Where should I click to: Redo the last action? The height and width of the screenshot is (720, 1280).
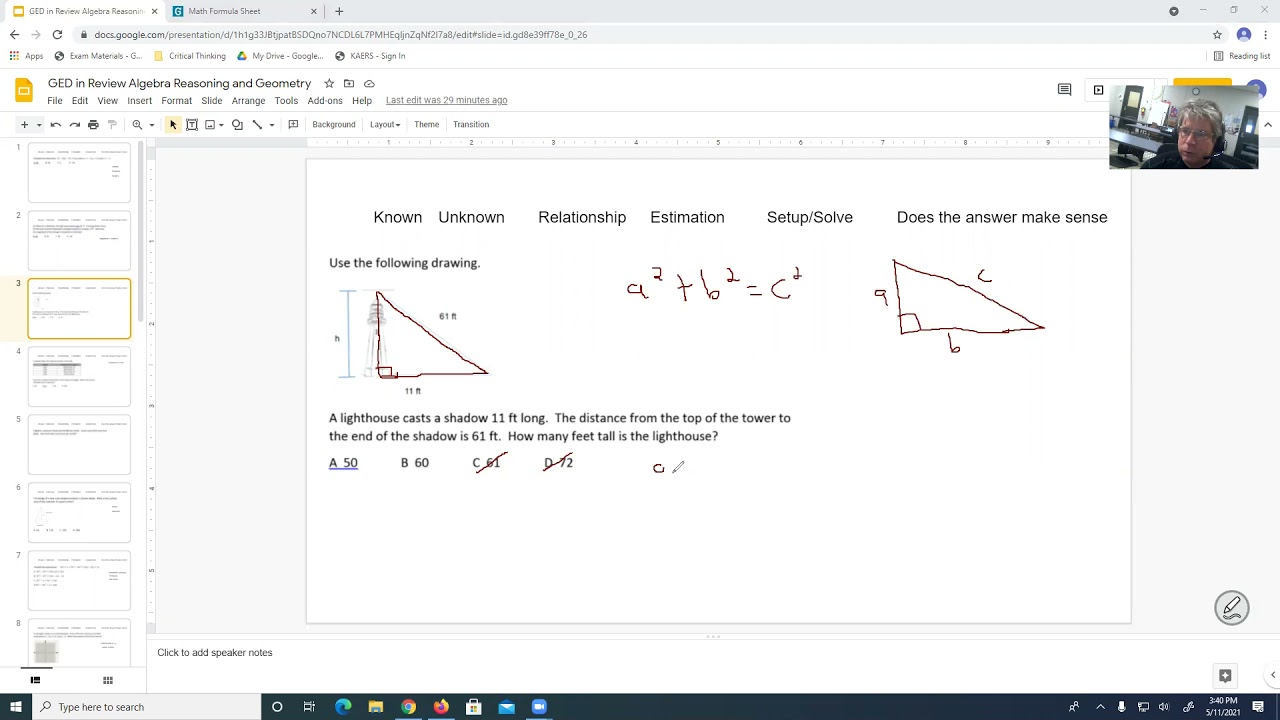coord(74,125)
